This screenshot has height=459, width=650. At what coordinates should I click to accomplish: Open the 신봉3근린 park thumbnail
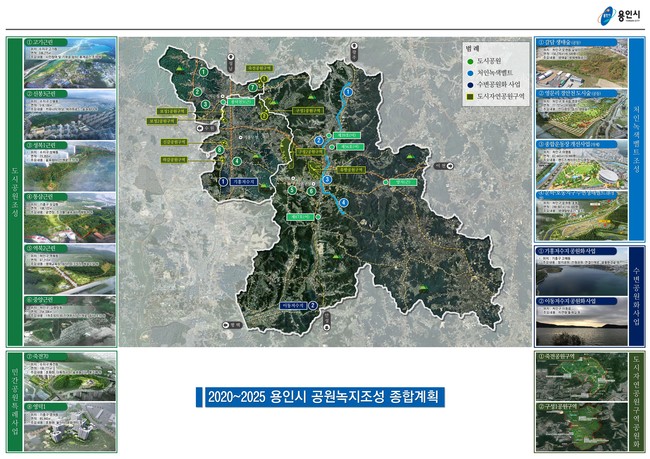70,114
